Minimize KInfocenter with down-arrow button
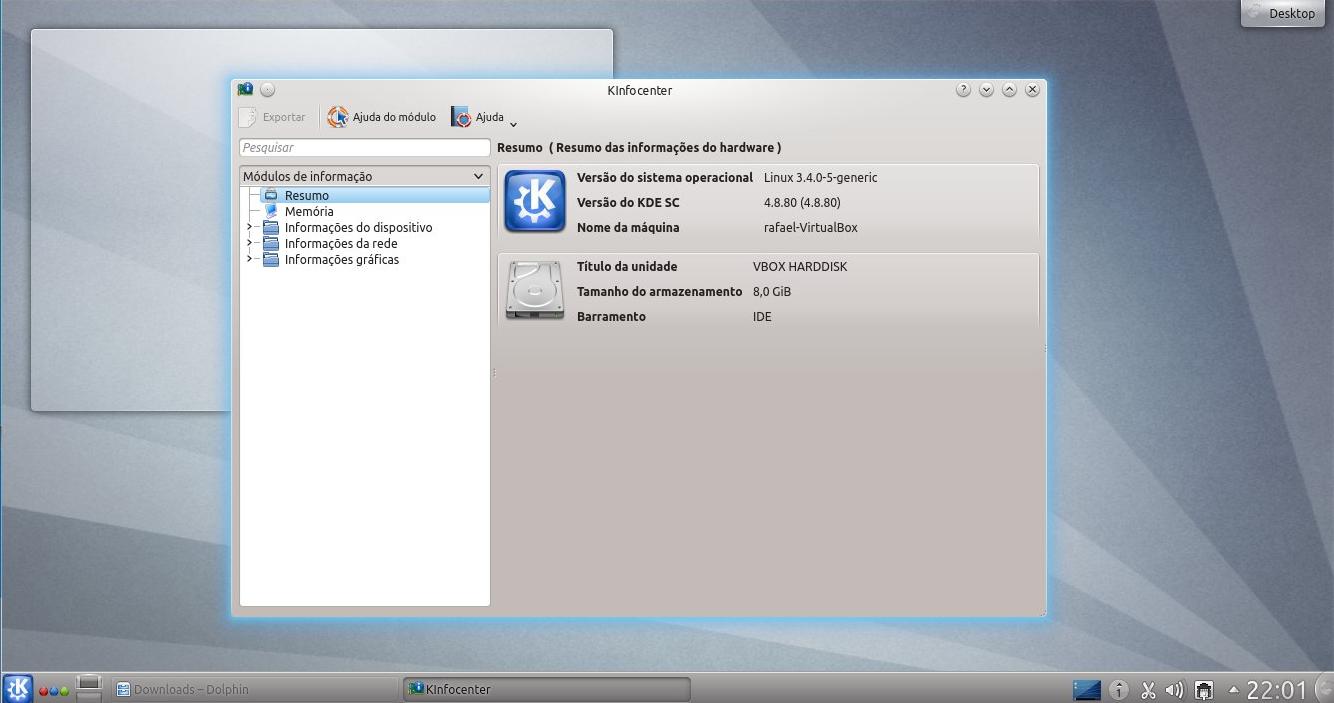Screen dimensions: 1334x703 tap(986, 89)
